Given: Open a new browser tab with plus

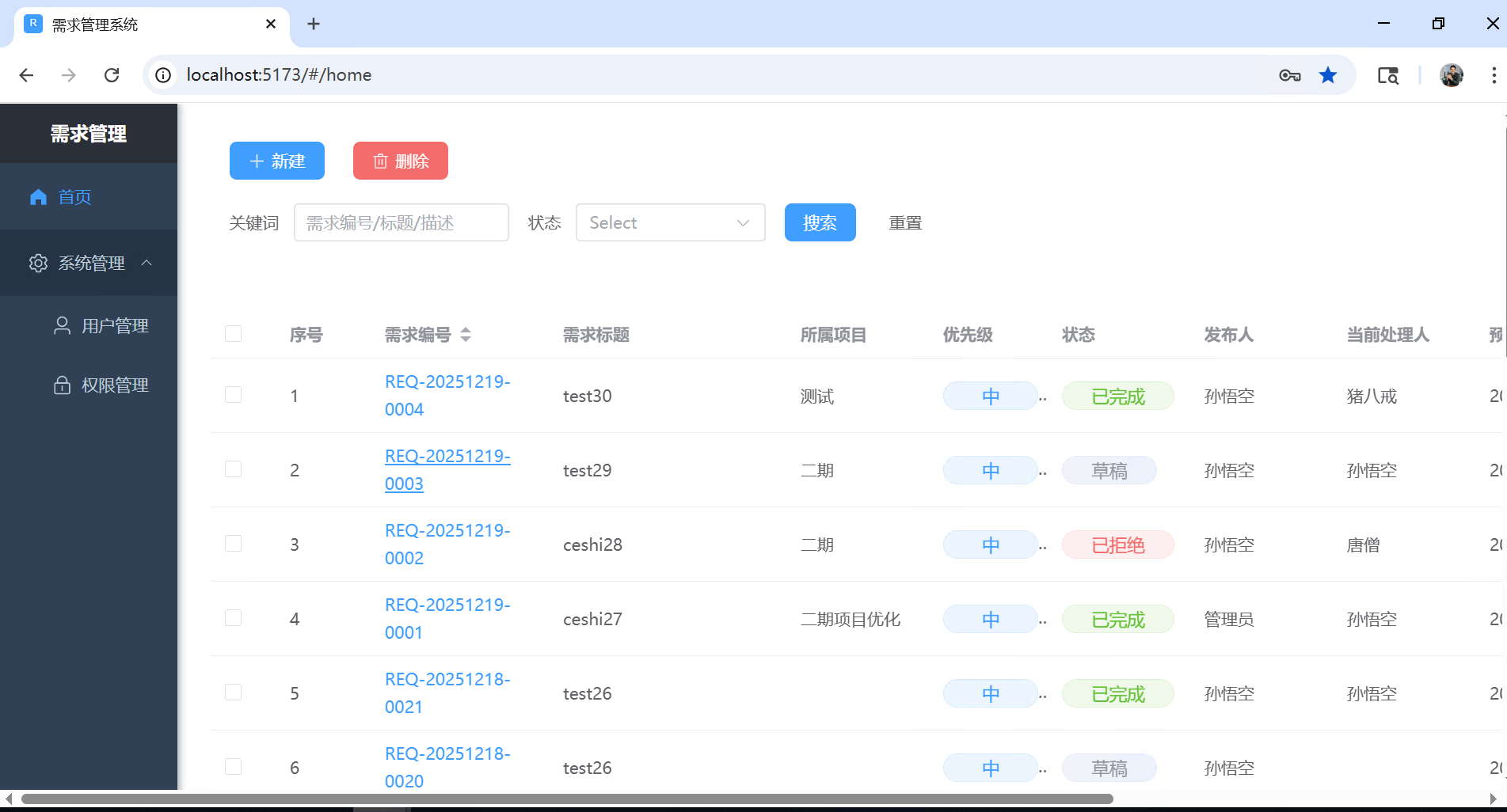Looking at the screenshot, I should pyautogui.click(x=314, y=24).
